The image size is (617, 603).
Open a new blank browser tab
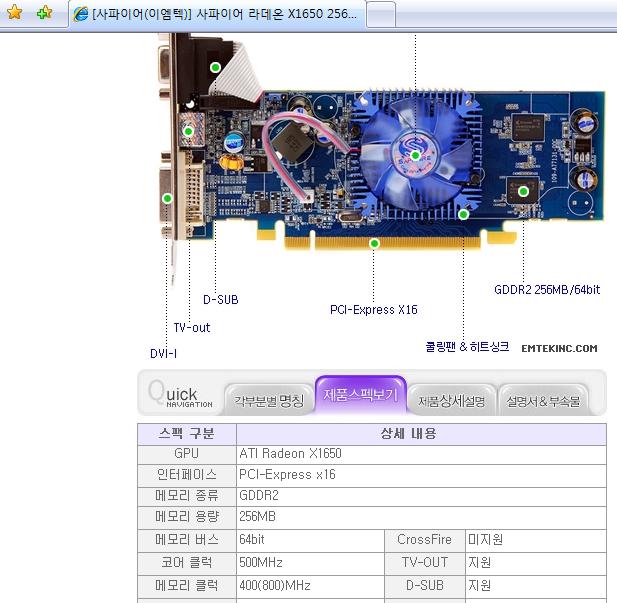pos(381,15)
